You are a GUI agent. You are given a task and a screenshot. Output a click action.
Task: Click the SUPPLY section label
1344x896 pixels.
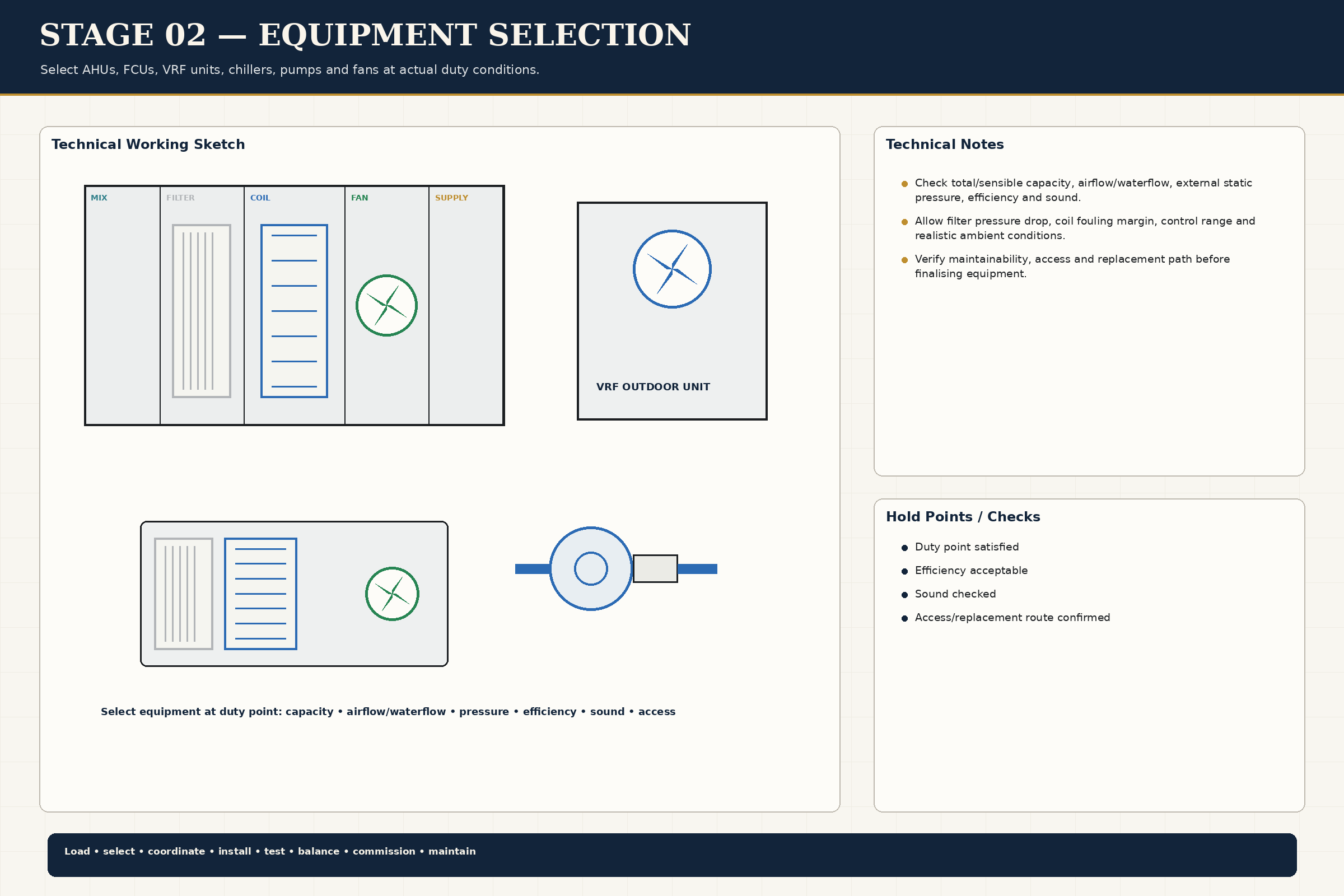451,198
